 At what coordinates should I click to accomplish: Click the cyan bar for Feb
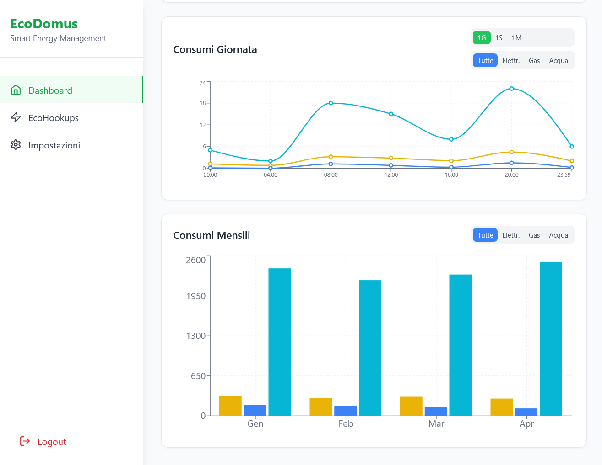tap(370, 348)
